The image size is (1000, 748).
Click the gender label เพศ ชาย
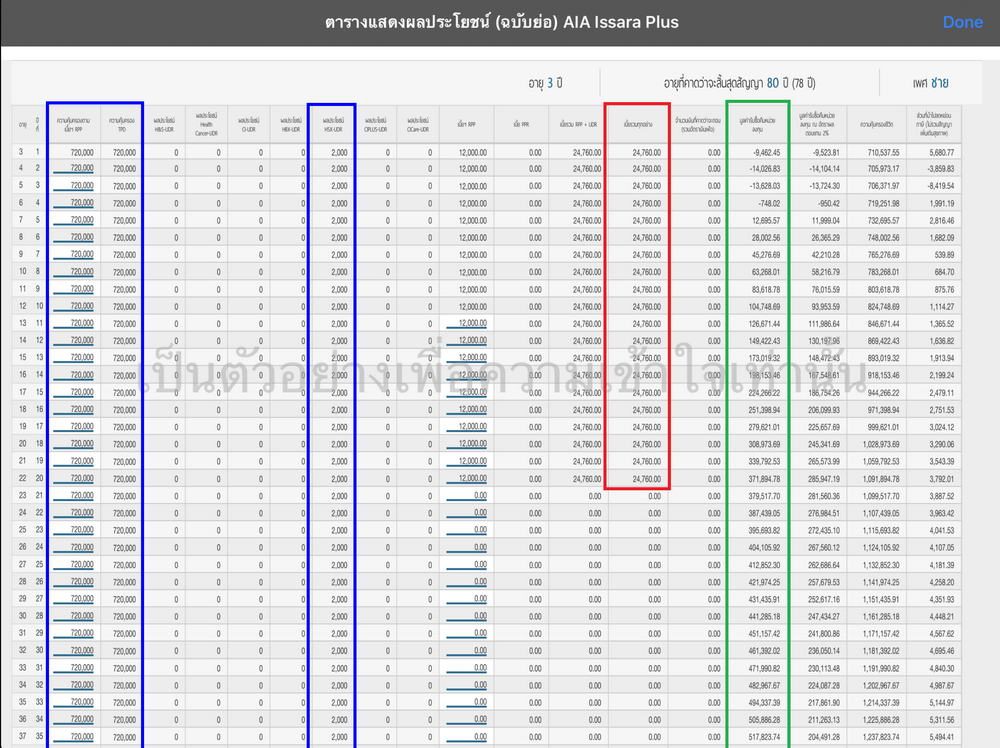pyautogui.click(x=930, y=83)
